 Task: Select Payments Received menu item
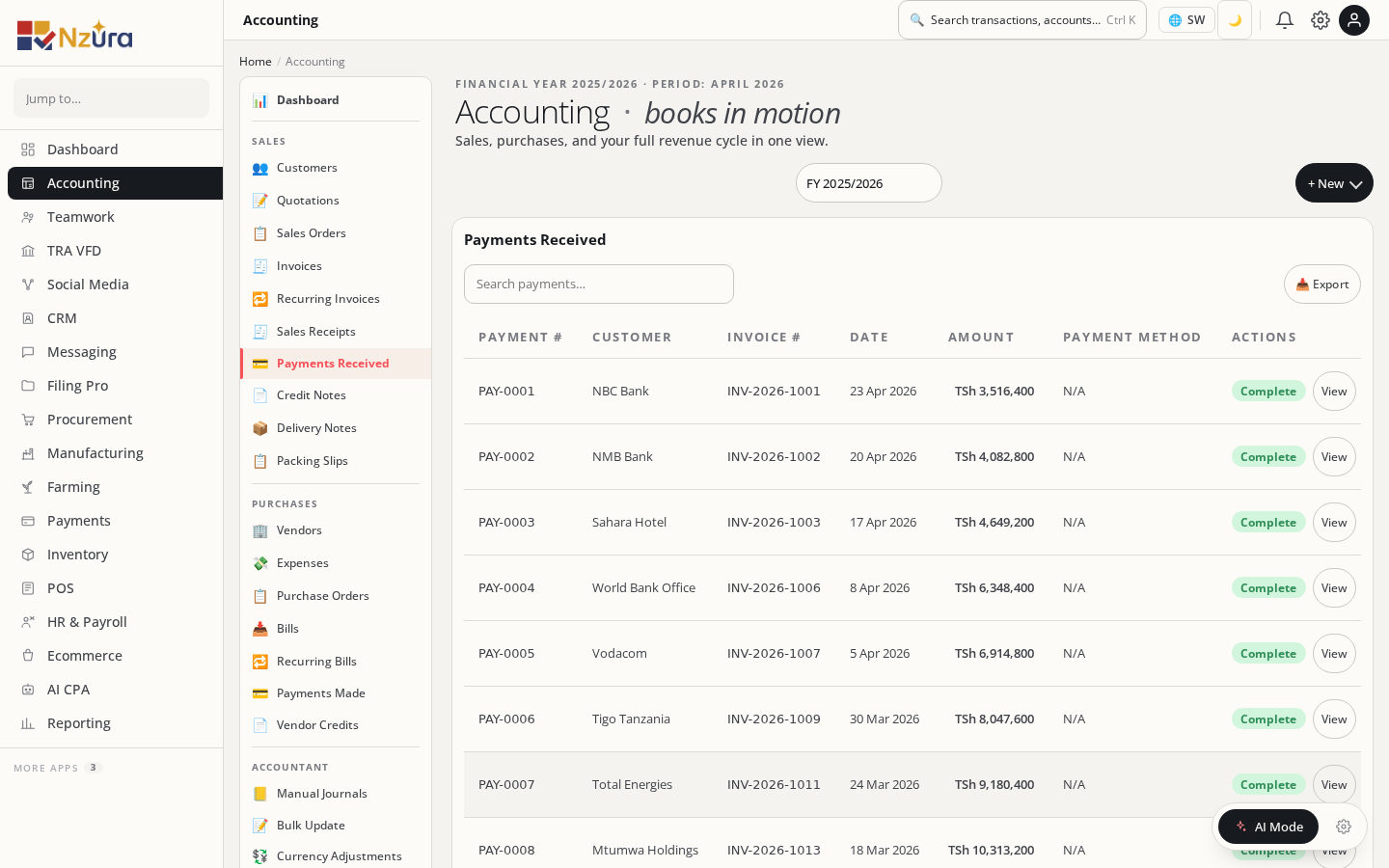336,364
